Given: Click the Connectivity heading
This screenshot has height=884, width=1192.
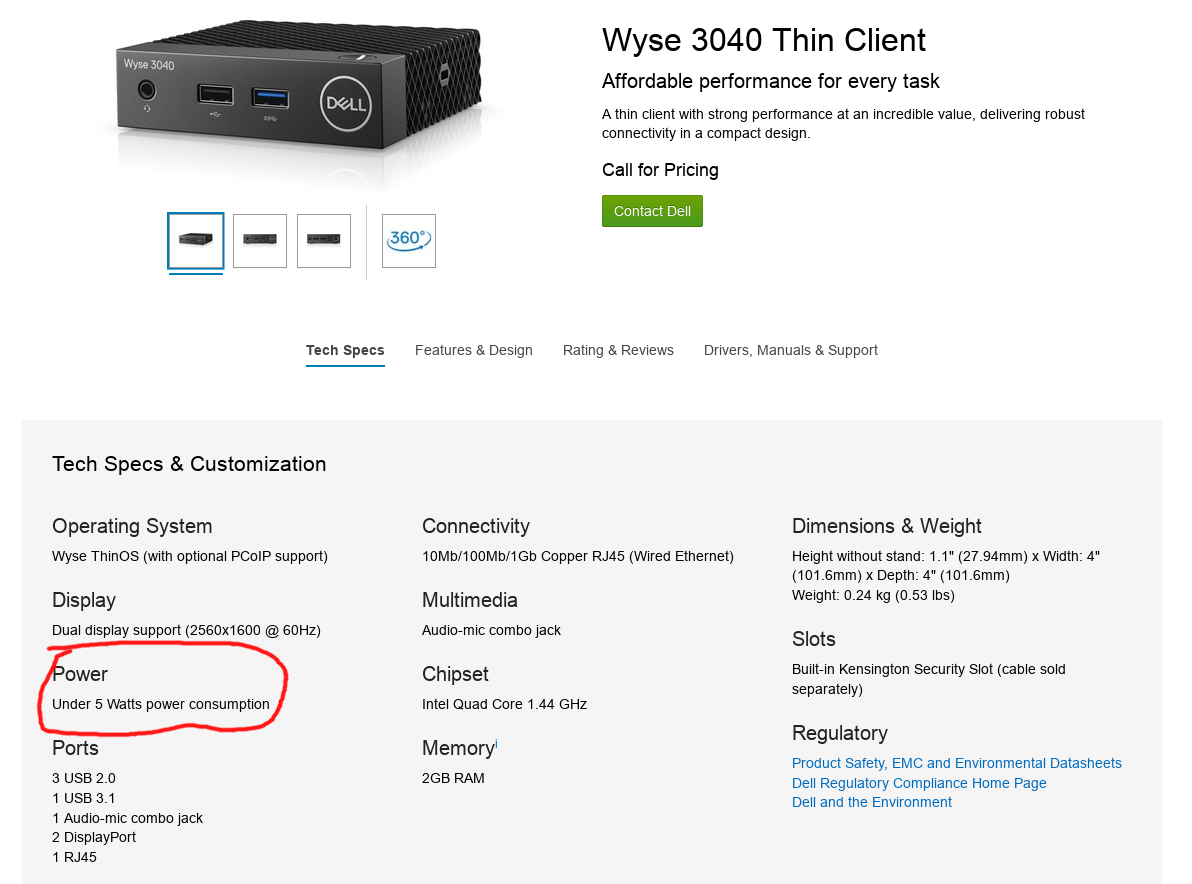Looking at the screenshot, I should click(x=475, y=526).
